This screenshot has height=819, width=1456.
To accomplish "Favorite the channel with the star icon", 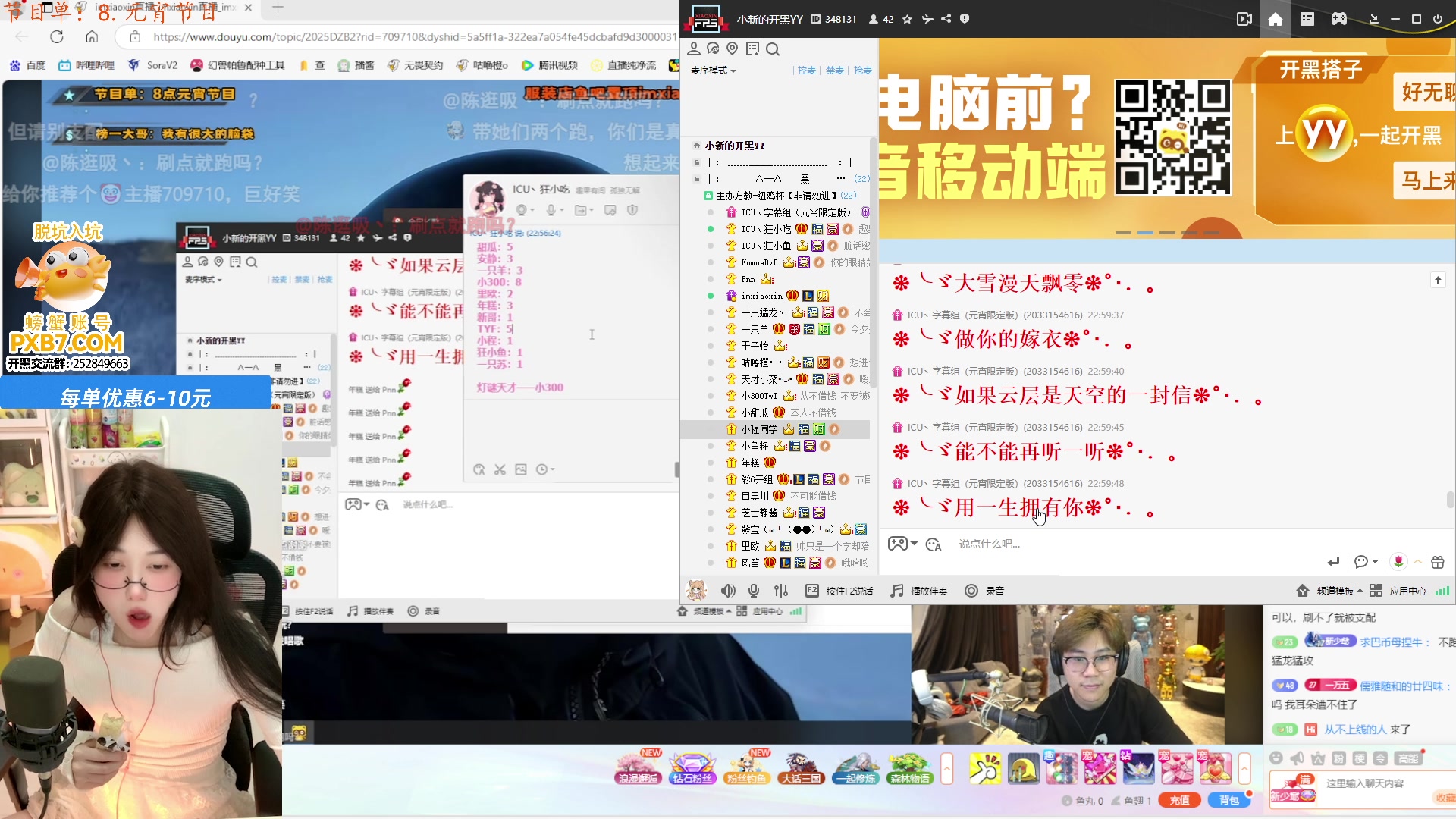I will click(907, 19).
